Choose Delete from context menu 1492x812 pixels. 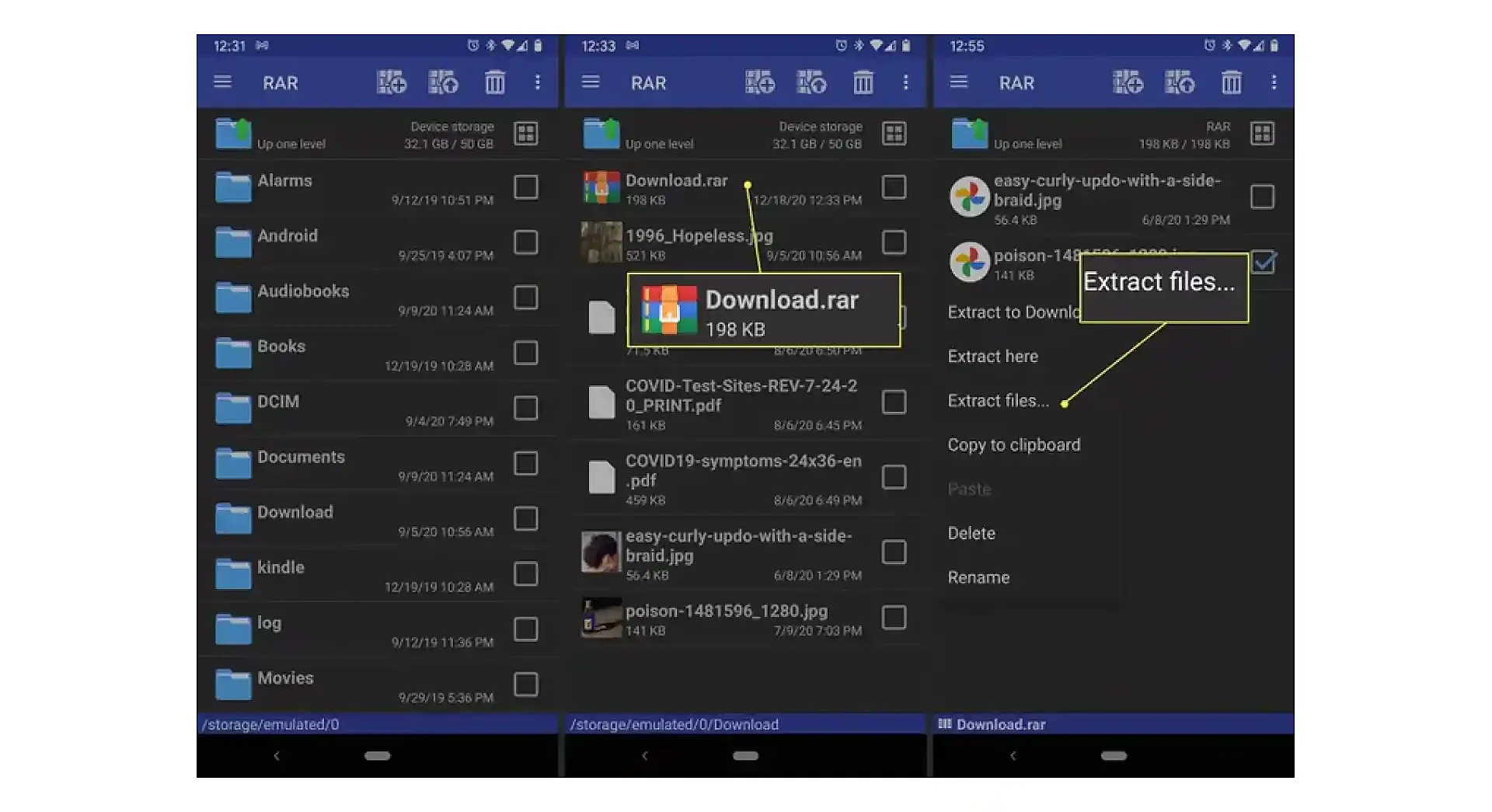(x=971, y=534)
